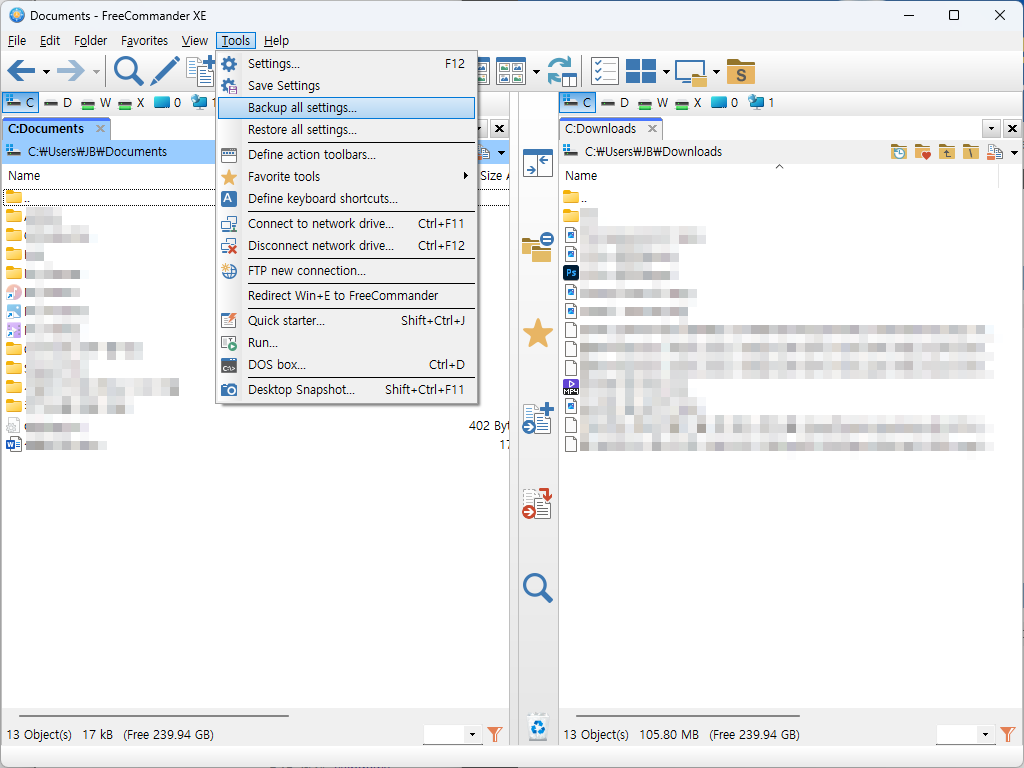Open the right pane filter combo dropdown
The width and height of the screenshot is (1024, 768).
pos(985,735)
